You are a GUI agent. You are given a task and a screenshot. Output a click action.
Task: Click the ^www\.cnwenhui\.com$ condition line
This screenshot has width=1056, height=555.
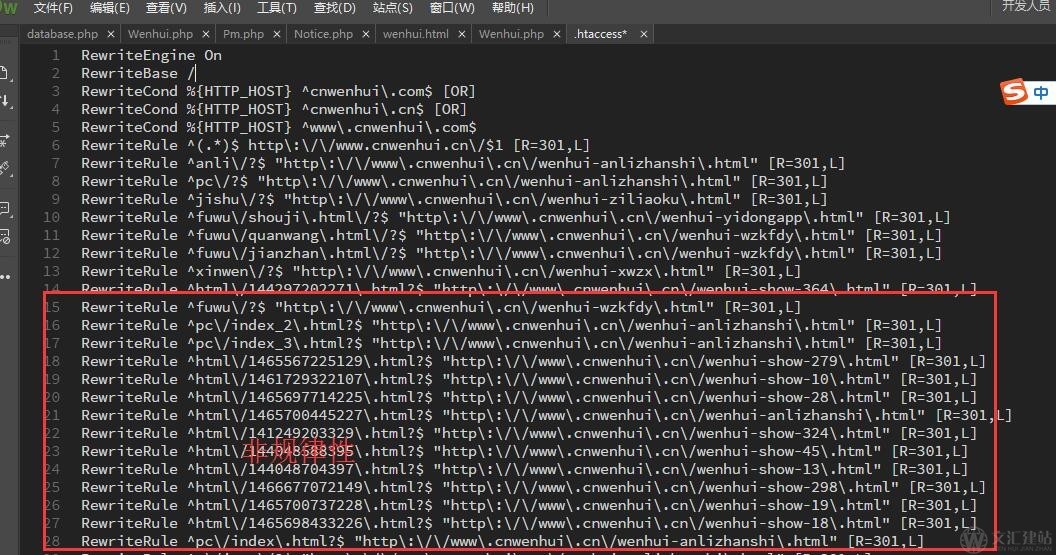coord(279,127)
